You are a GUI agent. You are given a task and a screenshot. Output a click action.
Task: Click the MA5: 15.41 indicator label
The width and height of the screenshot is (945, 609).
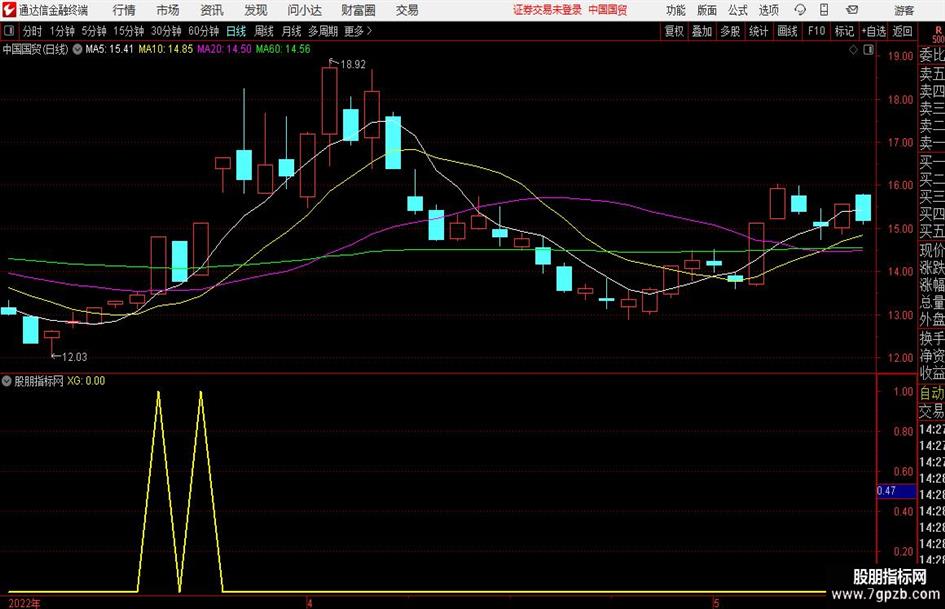[x=109, y=49]
